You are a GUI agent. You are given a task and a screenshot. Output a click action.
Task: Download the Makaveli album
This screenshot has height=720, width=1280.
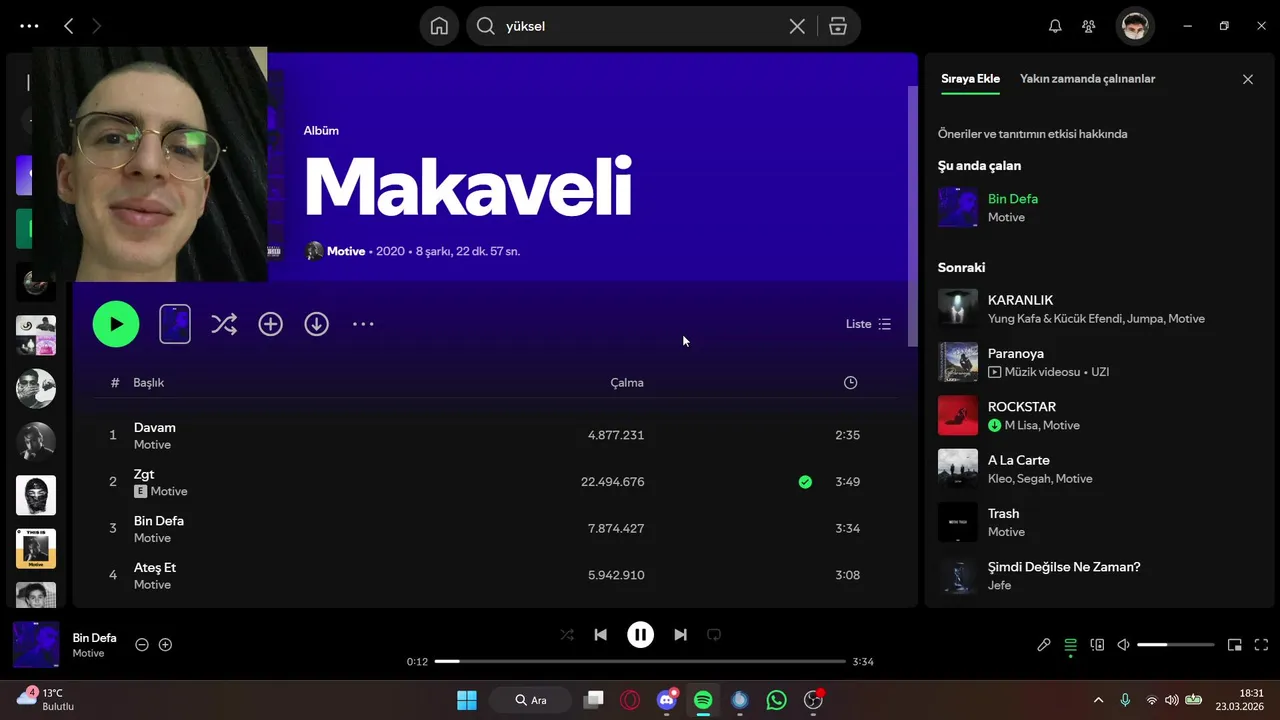[316, 324]
